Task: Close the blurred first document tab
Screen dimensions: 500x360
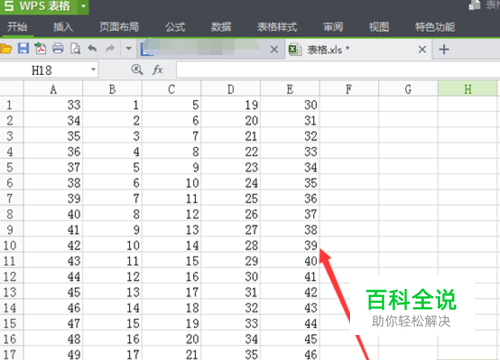Action: [274, 50]
